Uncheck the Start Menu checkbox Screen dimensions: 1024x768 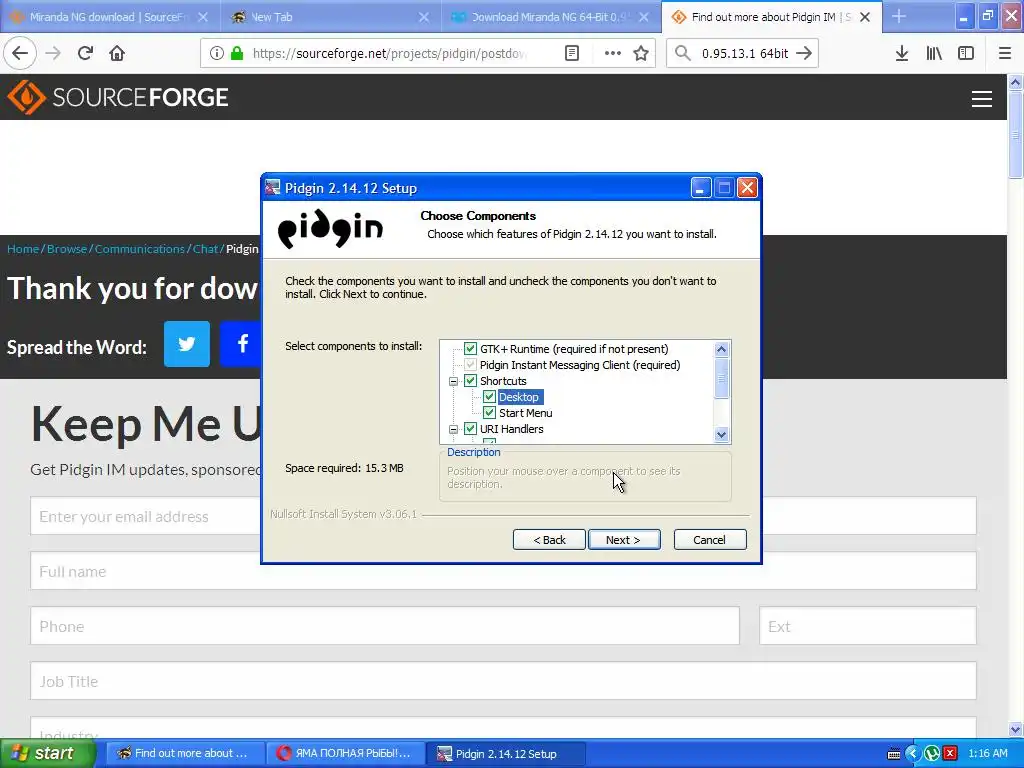[x=489, y=413]
